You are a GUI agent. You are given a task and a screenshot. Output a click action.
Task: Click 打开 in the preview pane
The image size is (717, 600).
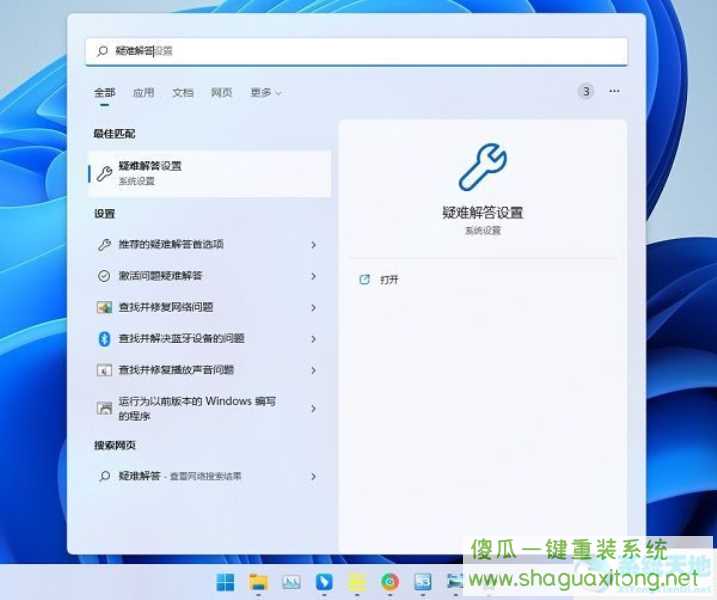(389, 280)
